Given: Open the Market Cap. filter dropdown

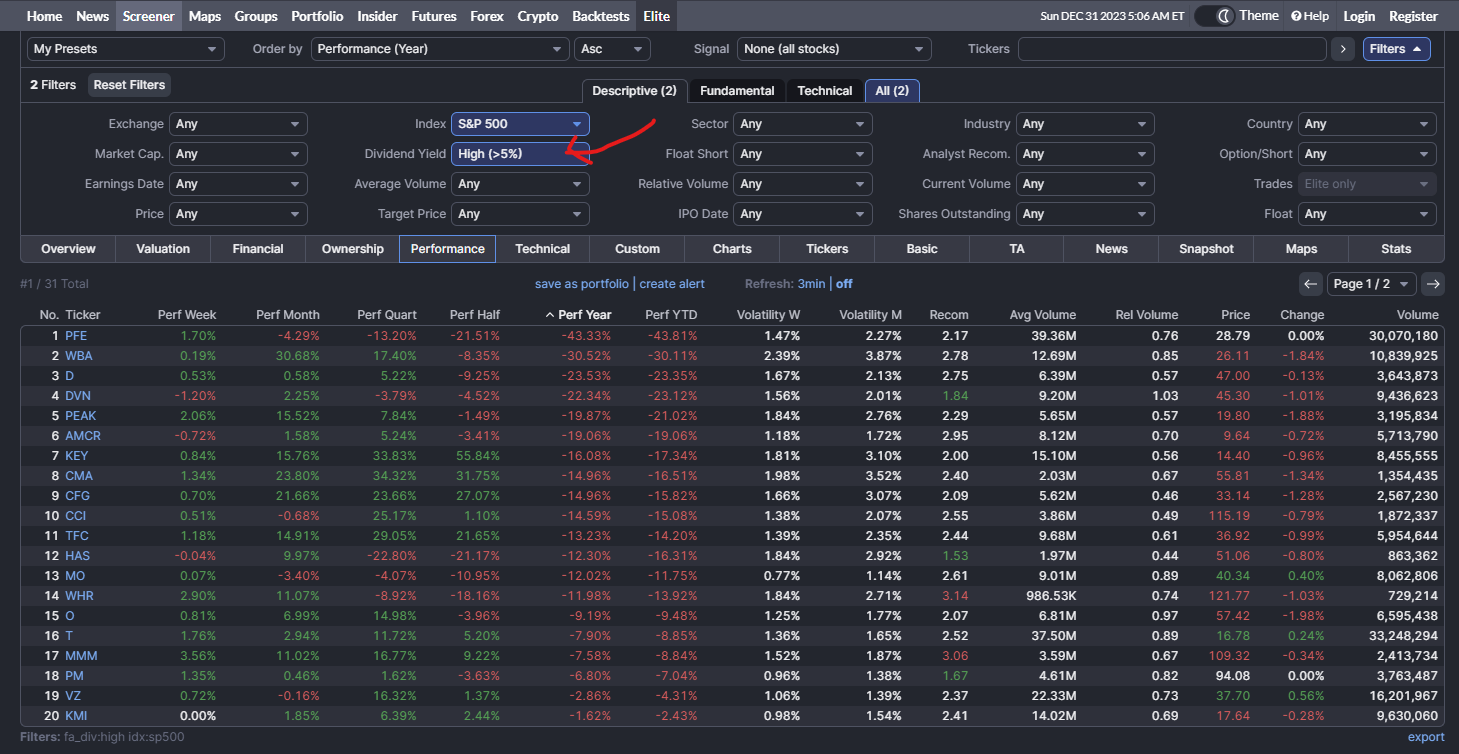Looking at the screenshot, I should pyautogui.click(x=238, y=154).
